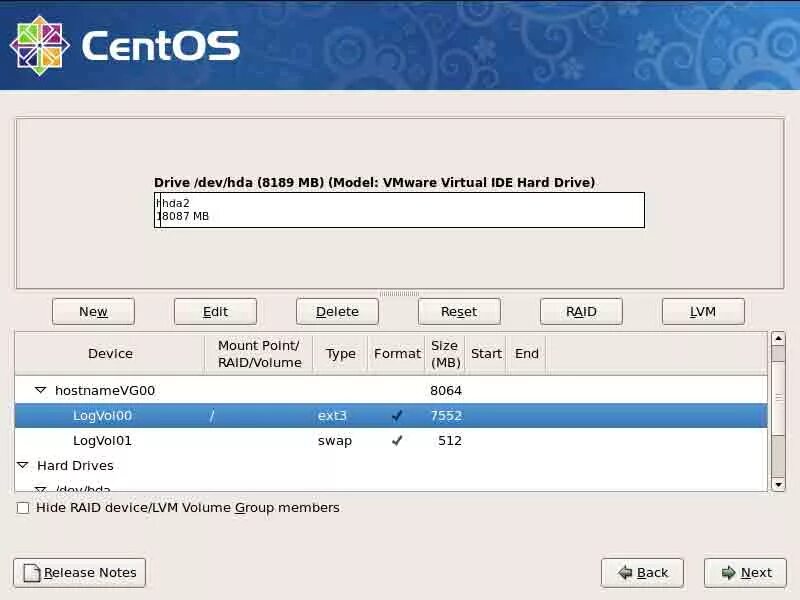Open the RAID configuration
Image resolution: width=800 pixels, height=600 pixels.
(581, 311)
